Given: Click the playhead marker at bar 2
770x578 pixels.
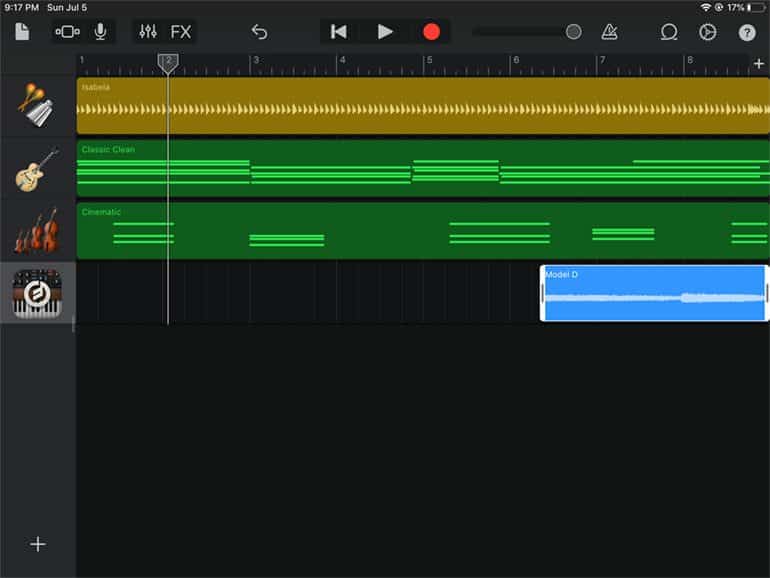Looking at the screenshot, I should pos(168,63).
